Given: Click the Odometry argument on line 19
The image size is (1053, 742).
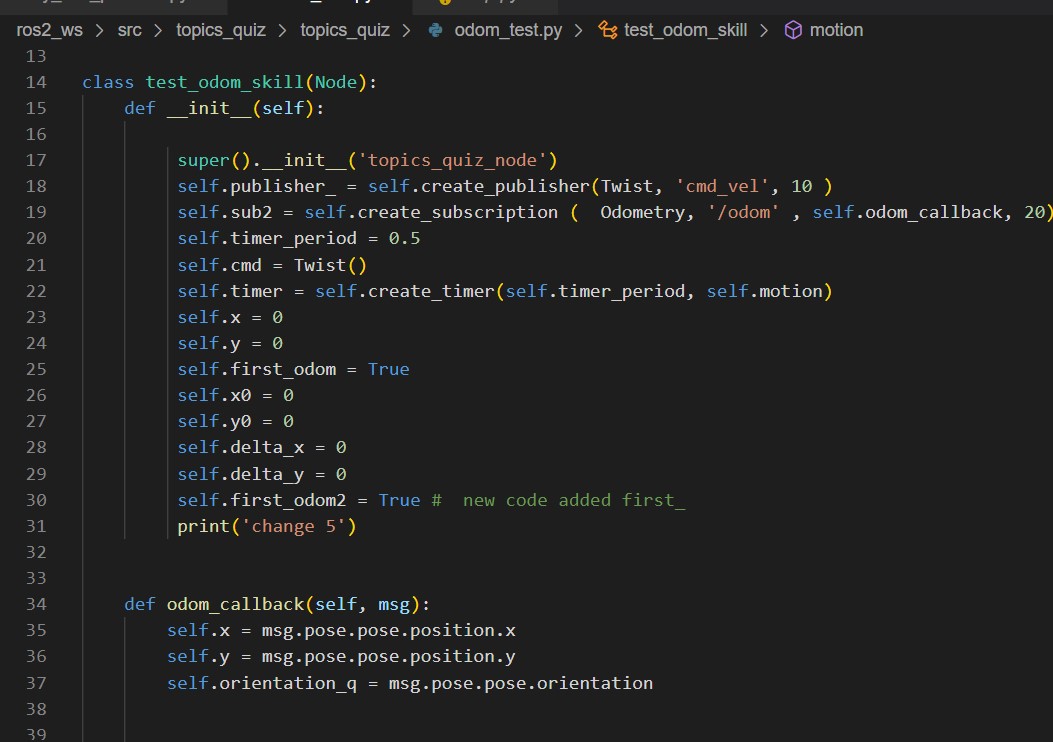Looking at the screenshot, I should (642, 212).
